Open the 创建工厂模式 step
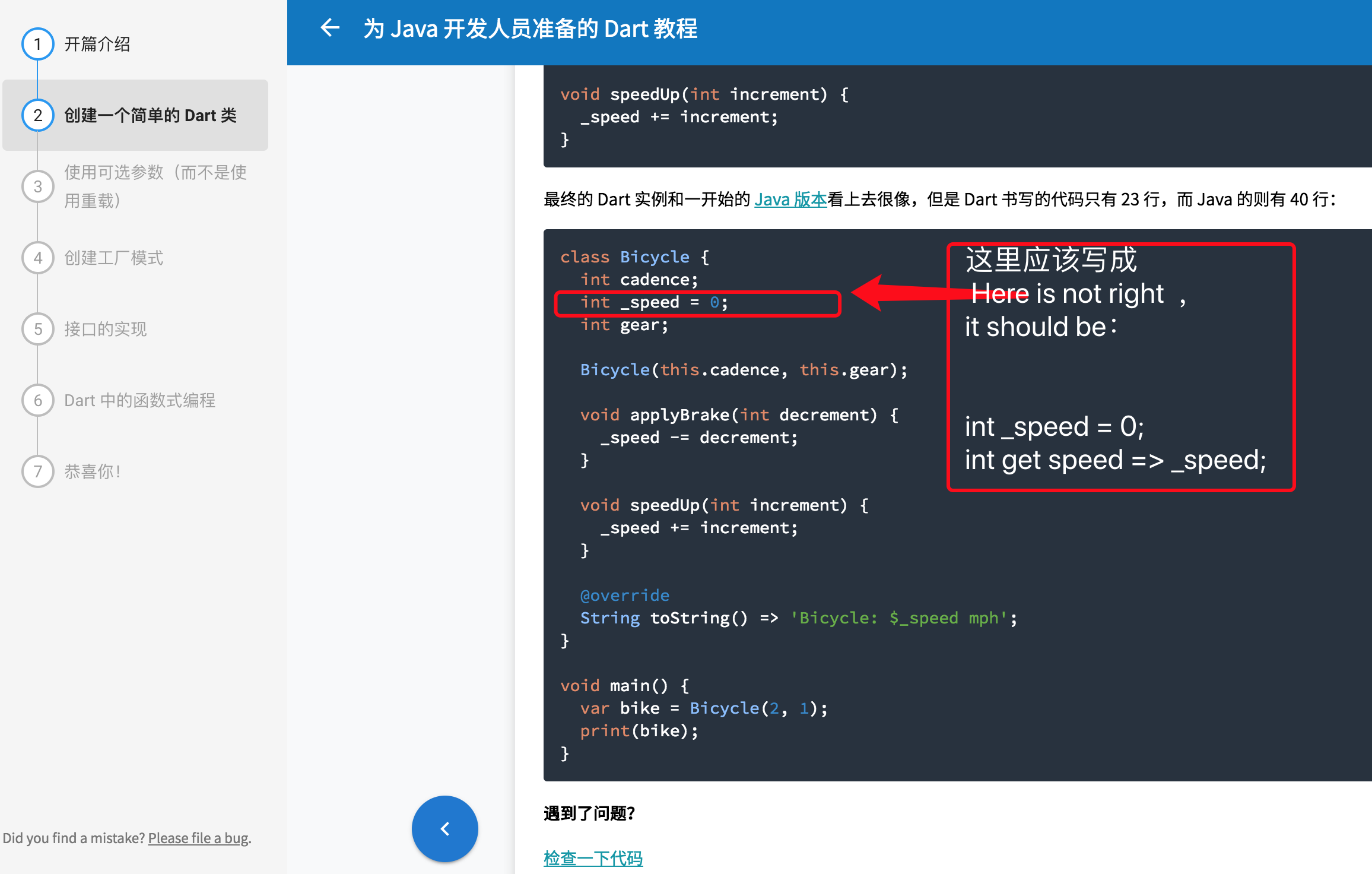 tap(113, 258)
